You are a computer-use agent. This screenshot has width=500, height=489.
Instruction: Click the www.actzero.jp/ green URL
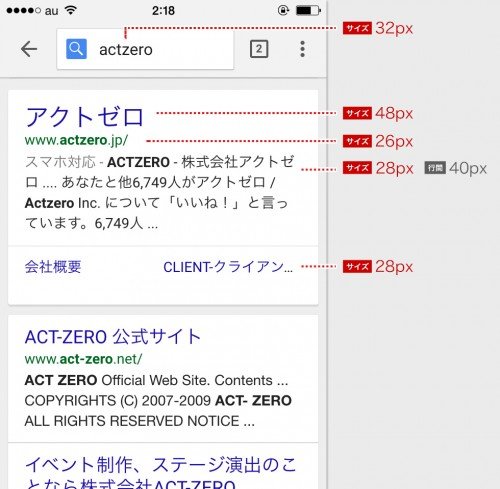tap(76, 140)
